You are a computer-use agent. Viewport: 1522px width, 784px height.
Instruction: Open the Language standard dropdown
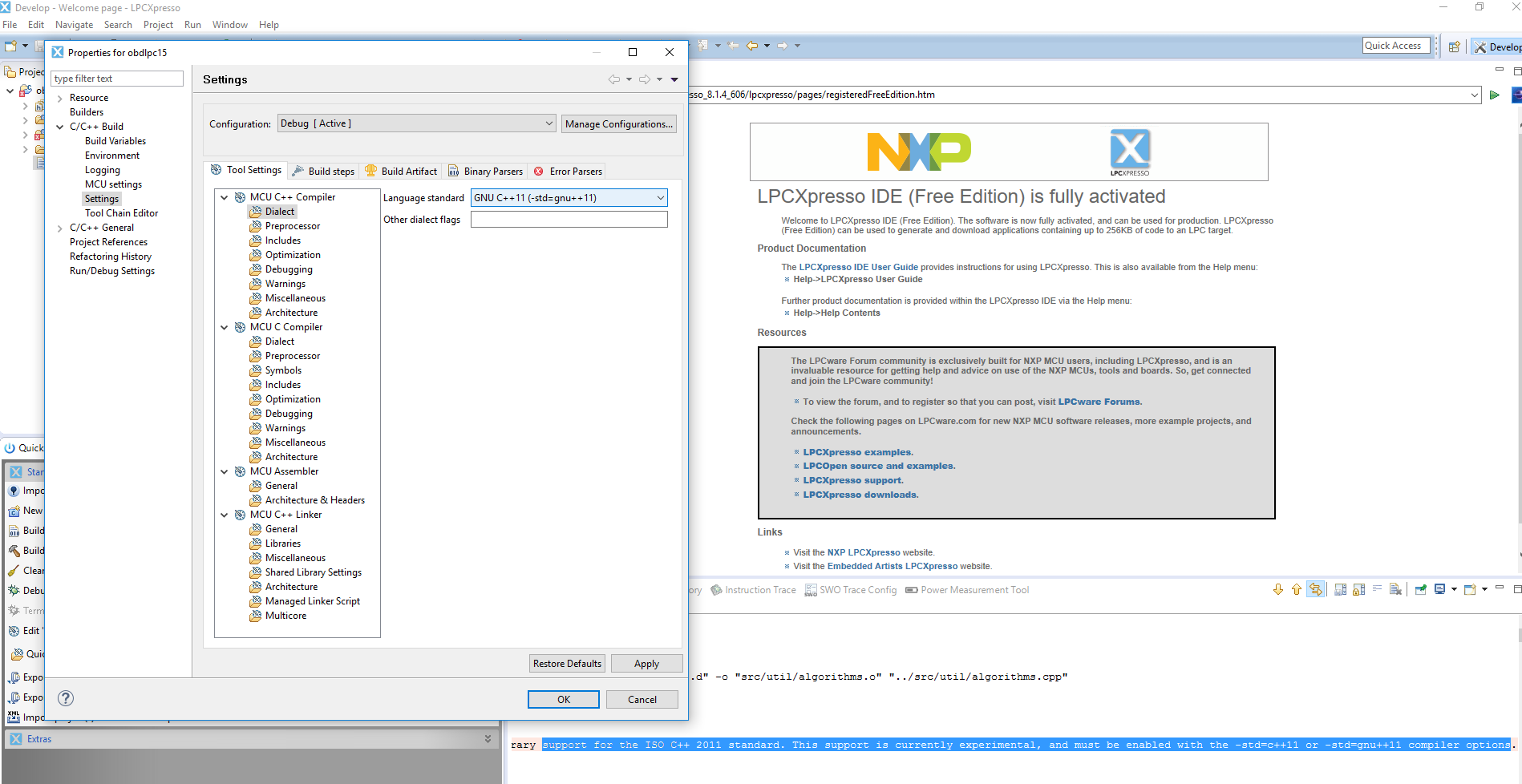tap(661, 198)
